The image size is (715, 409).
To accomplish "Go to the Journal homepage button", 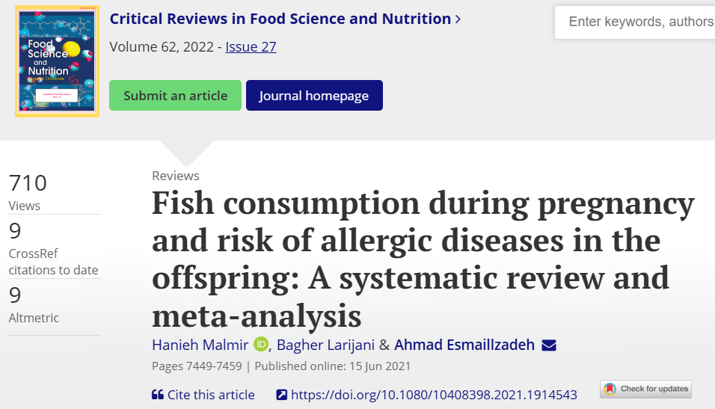I will click(x=314, y=95).
